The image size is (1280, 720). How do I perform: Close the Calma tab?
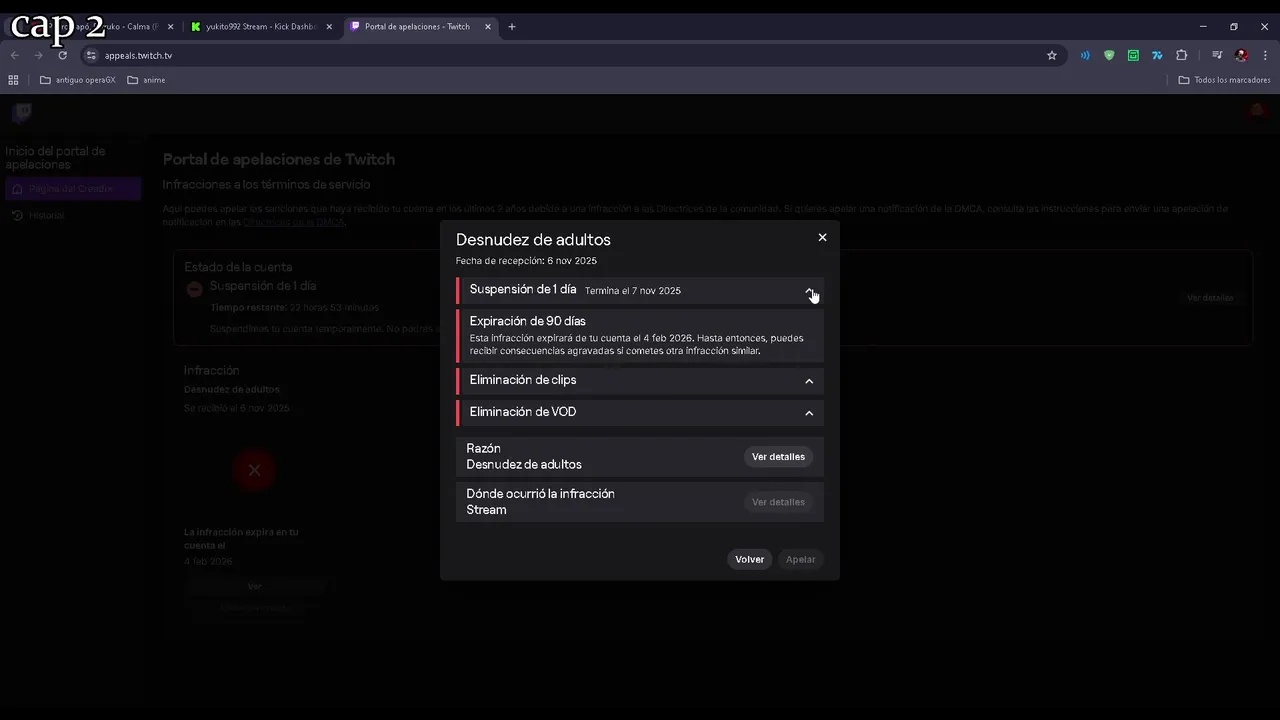coord(170,27)
